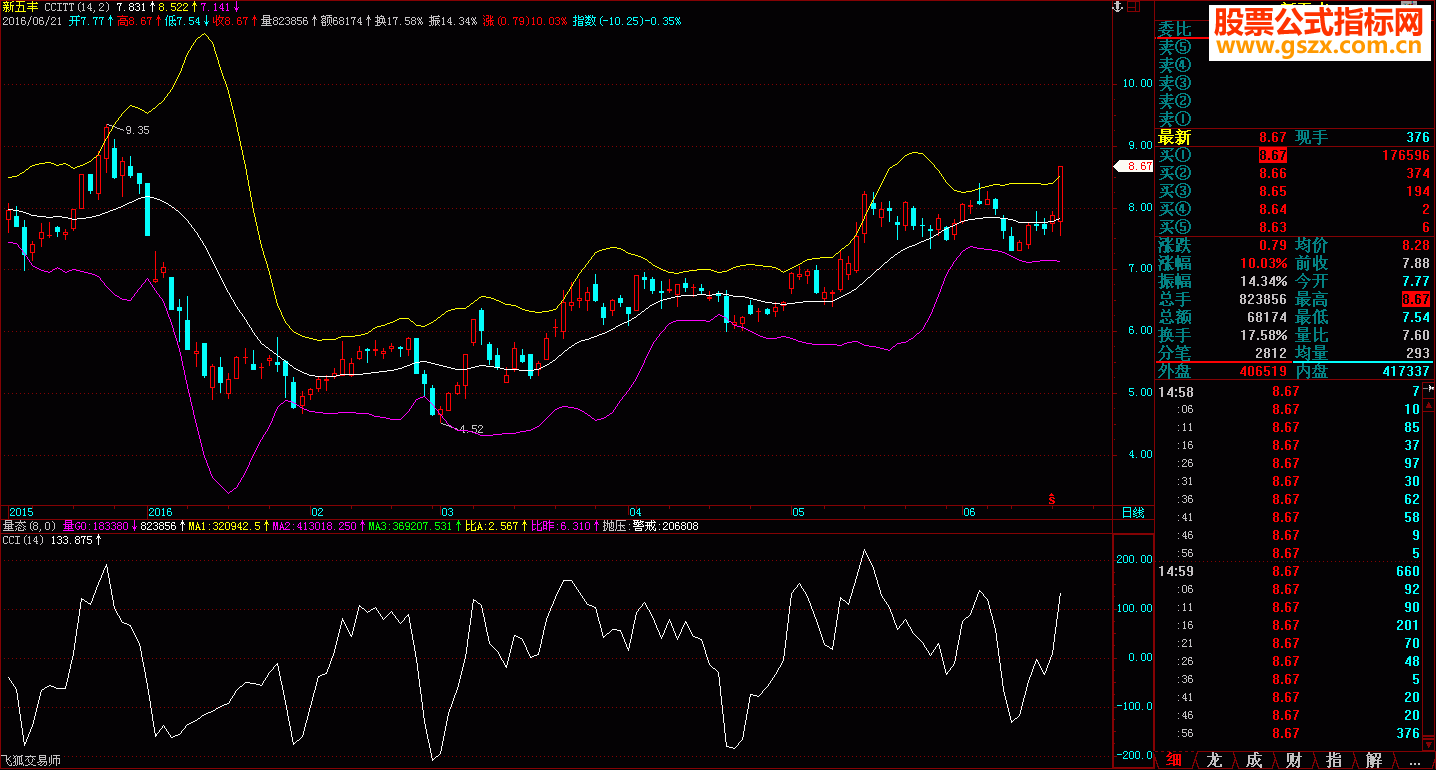Image resolution: width=1436 pixels, height=770 pixels.
Task: Click the 新五丰 stock name
Action: click(x=20, y=6)
